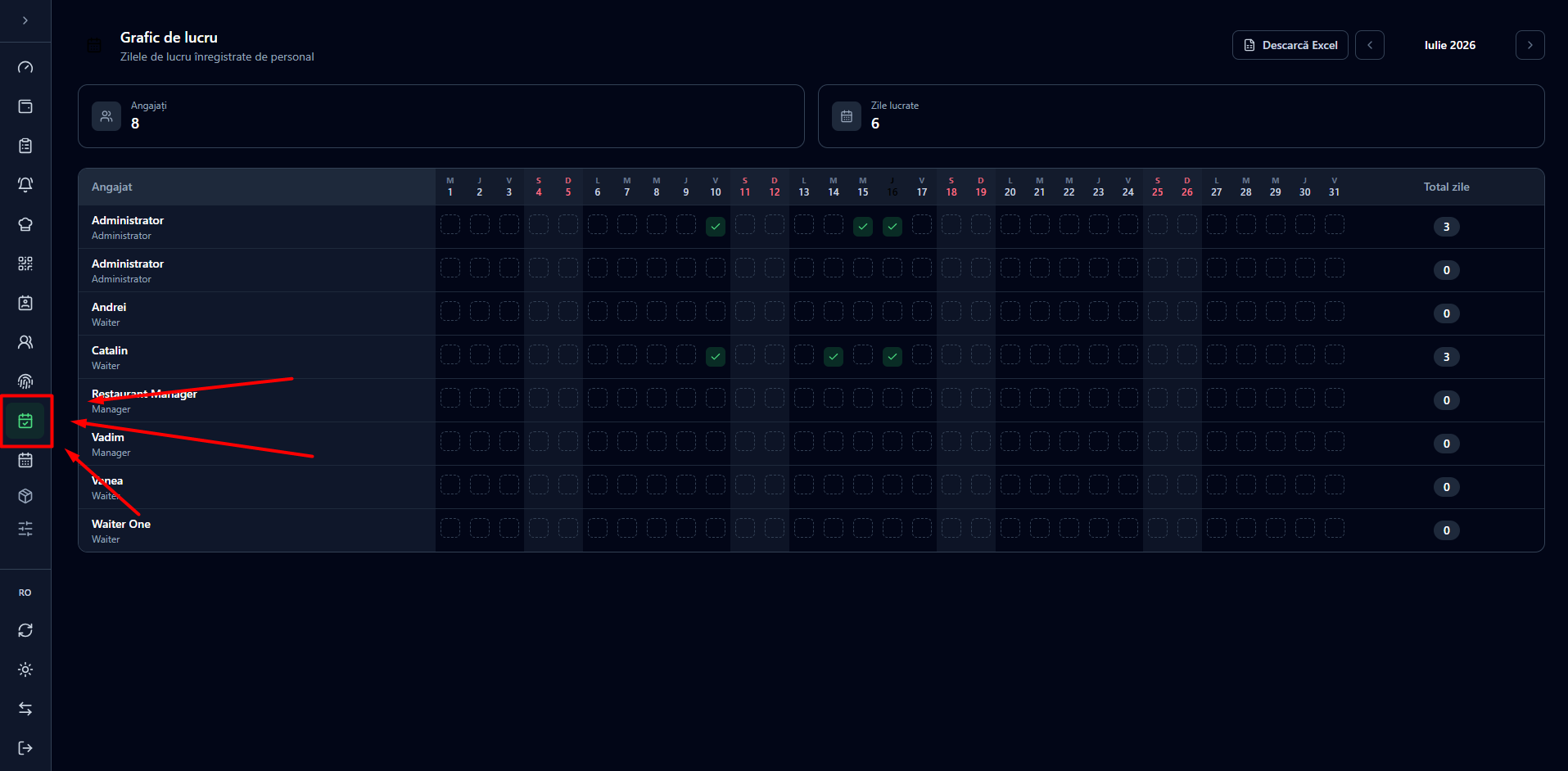
Task: Switch language via the RO button
Action: [25, 593]
